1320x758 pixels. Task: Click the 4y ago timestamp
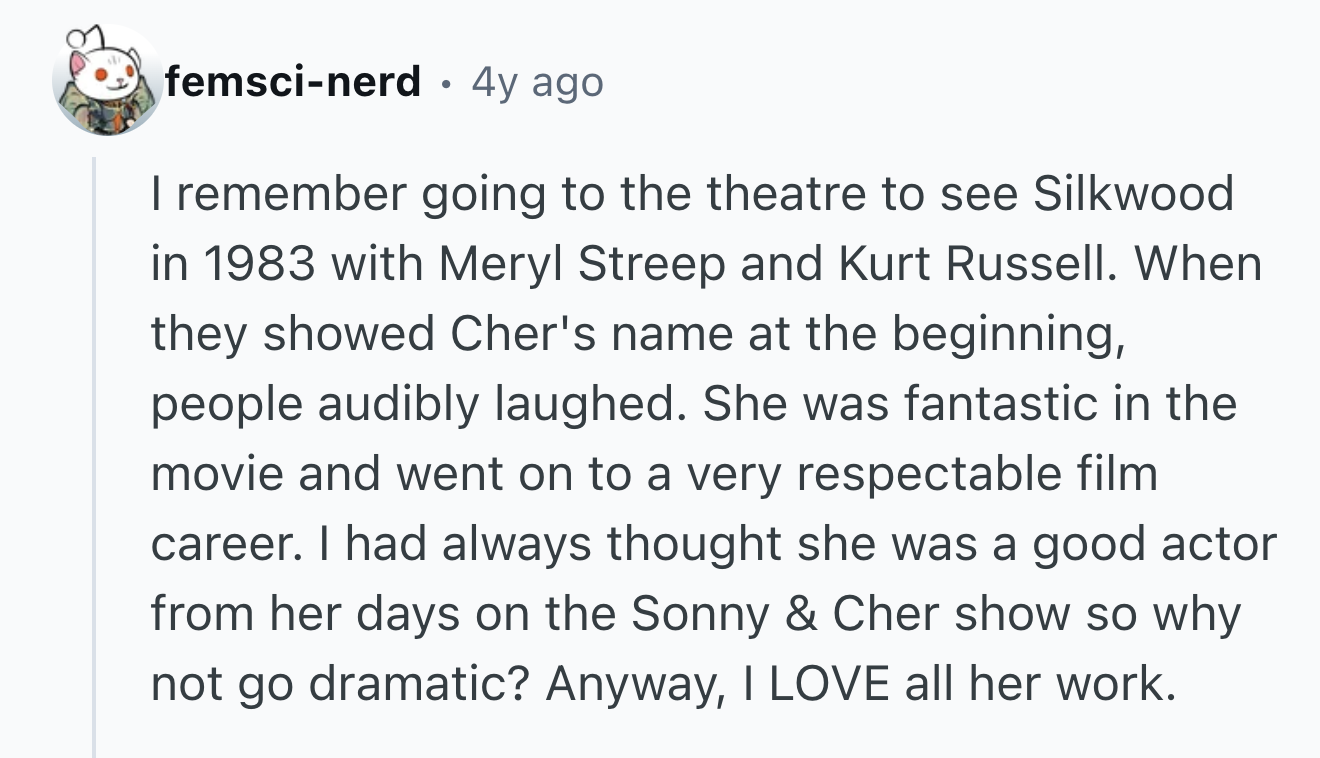click(x=537, y=82)
